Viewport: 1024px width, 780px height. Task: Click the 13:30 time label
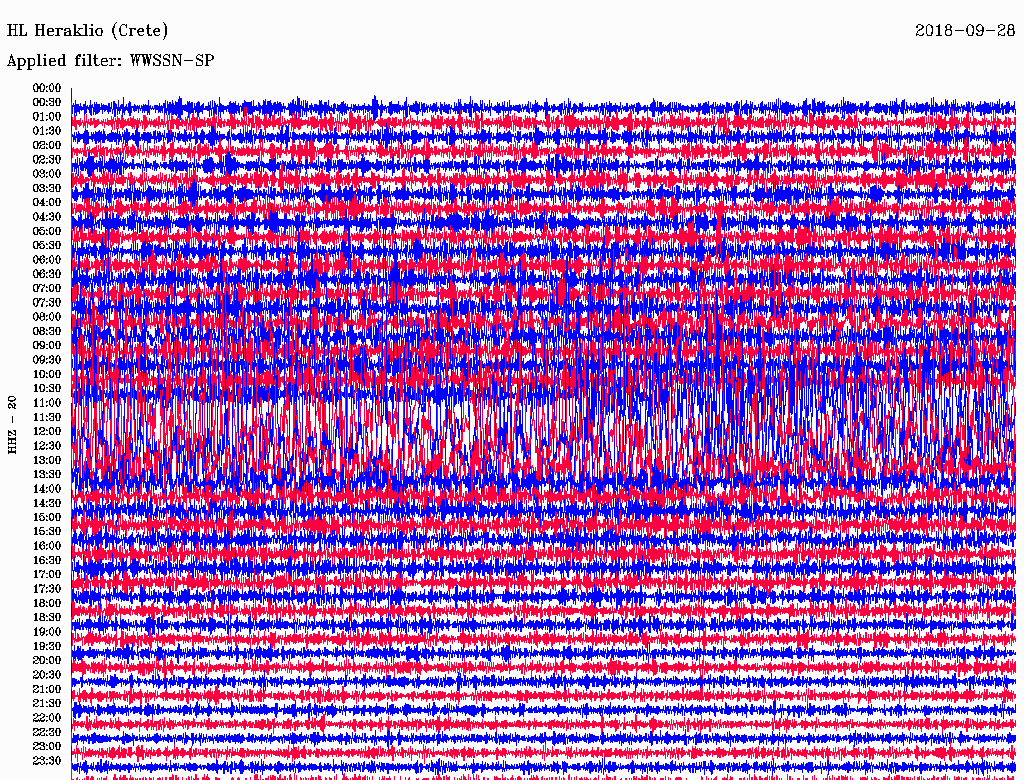click(x=47, y=474)
